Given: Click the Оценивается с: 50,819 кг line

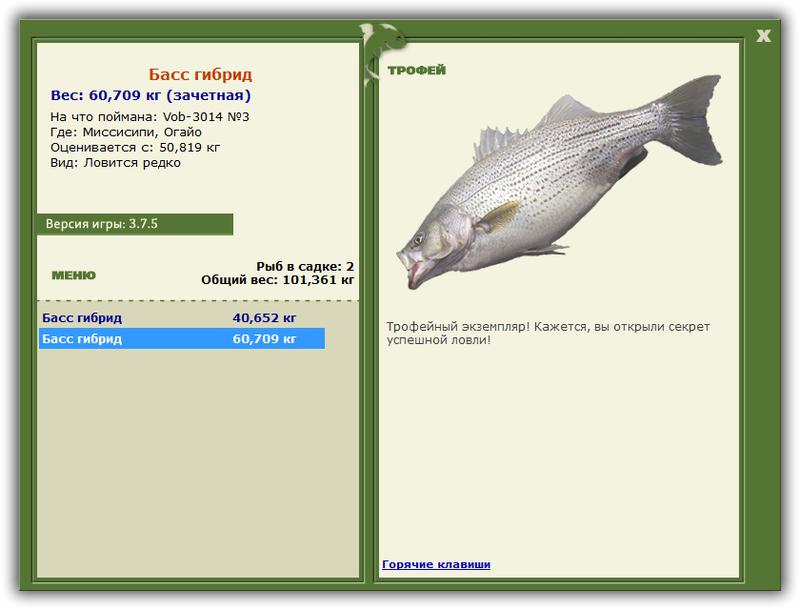Looking at the screenshot, I should 135,147.
